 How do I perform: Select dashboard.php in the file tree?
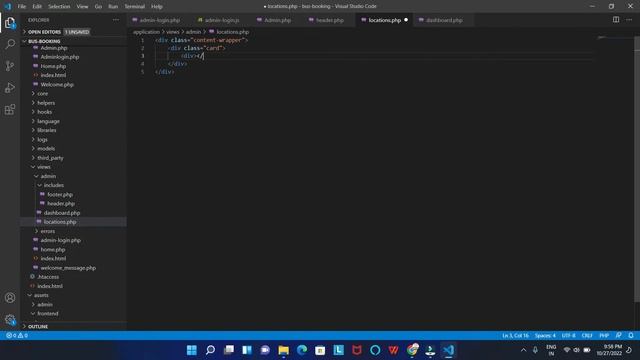[62, 213]
